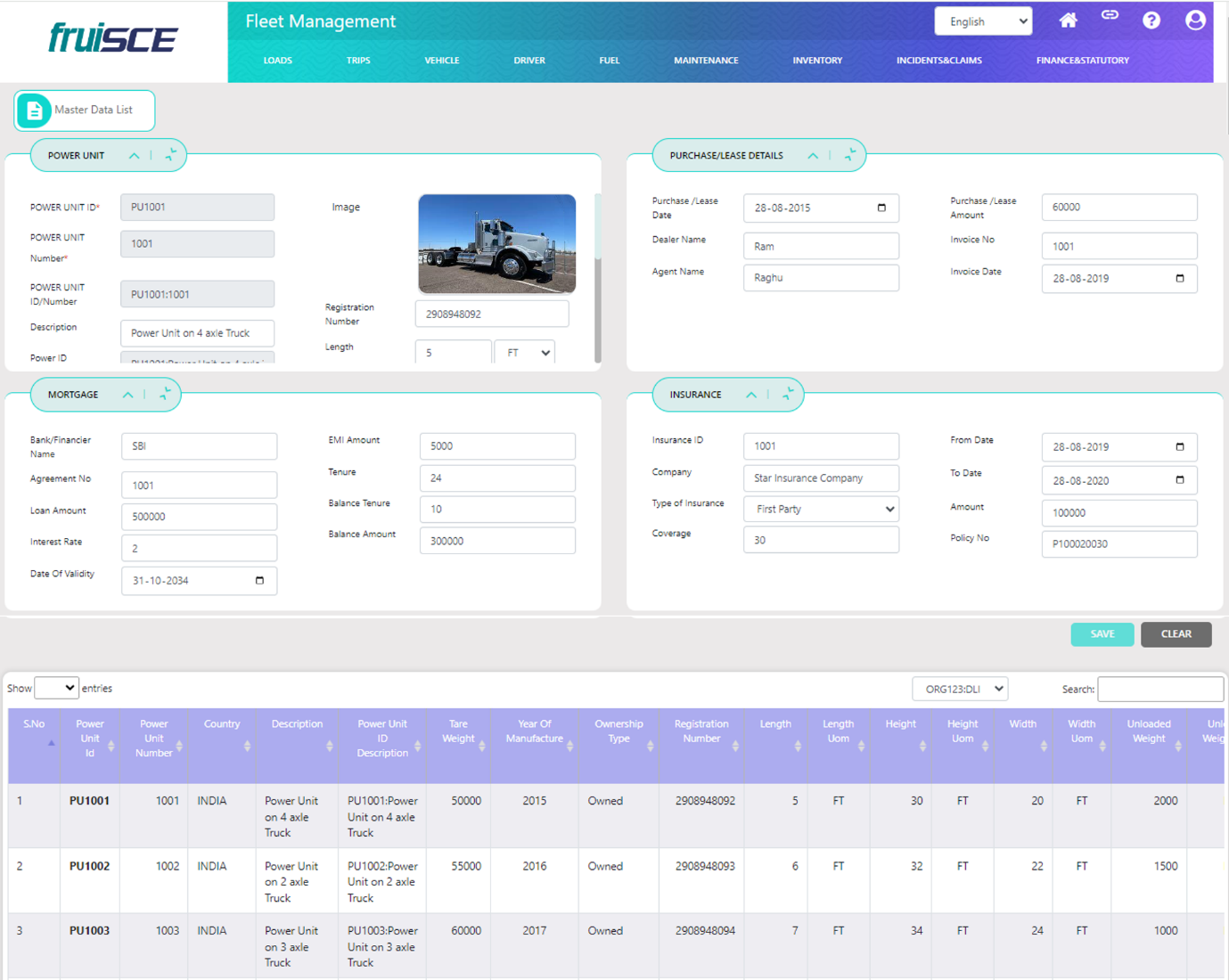Go to the Home icon
This screenshot has height=980, width=1229.
1068,20
